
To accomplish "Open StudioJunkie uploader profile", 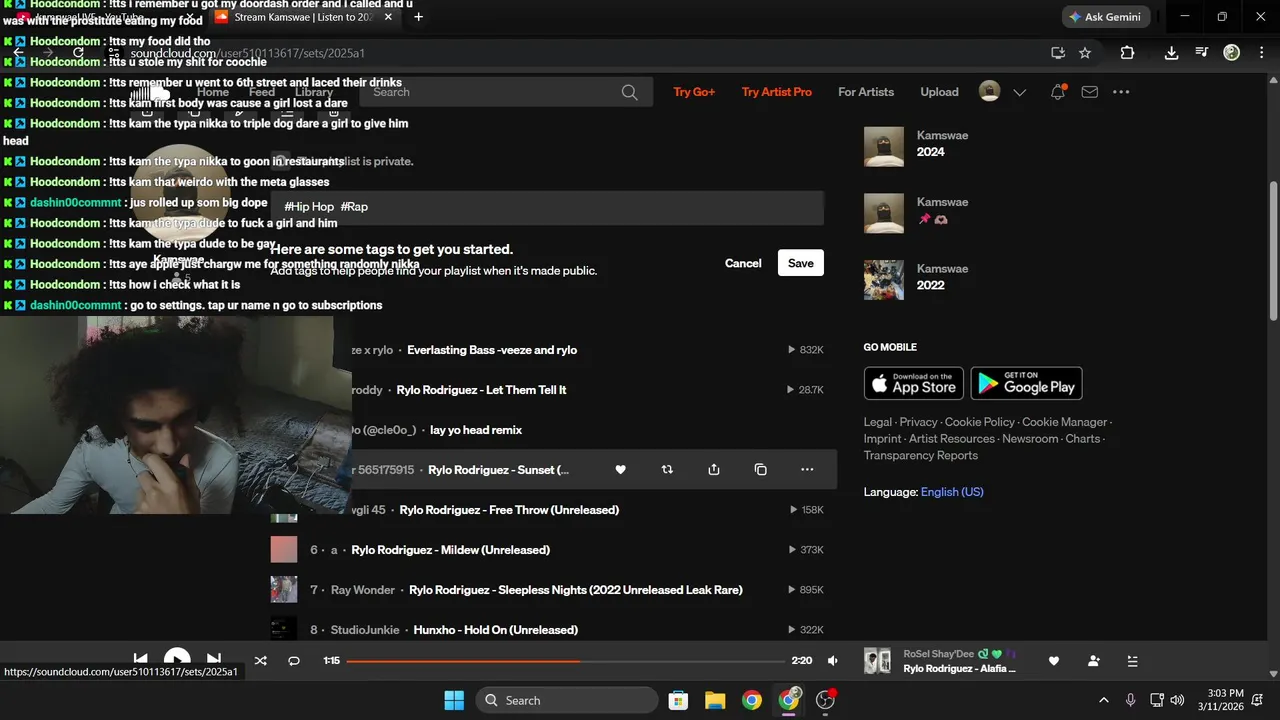I will [x=365, y=630].
